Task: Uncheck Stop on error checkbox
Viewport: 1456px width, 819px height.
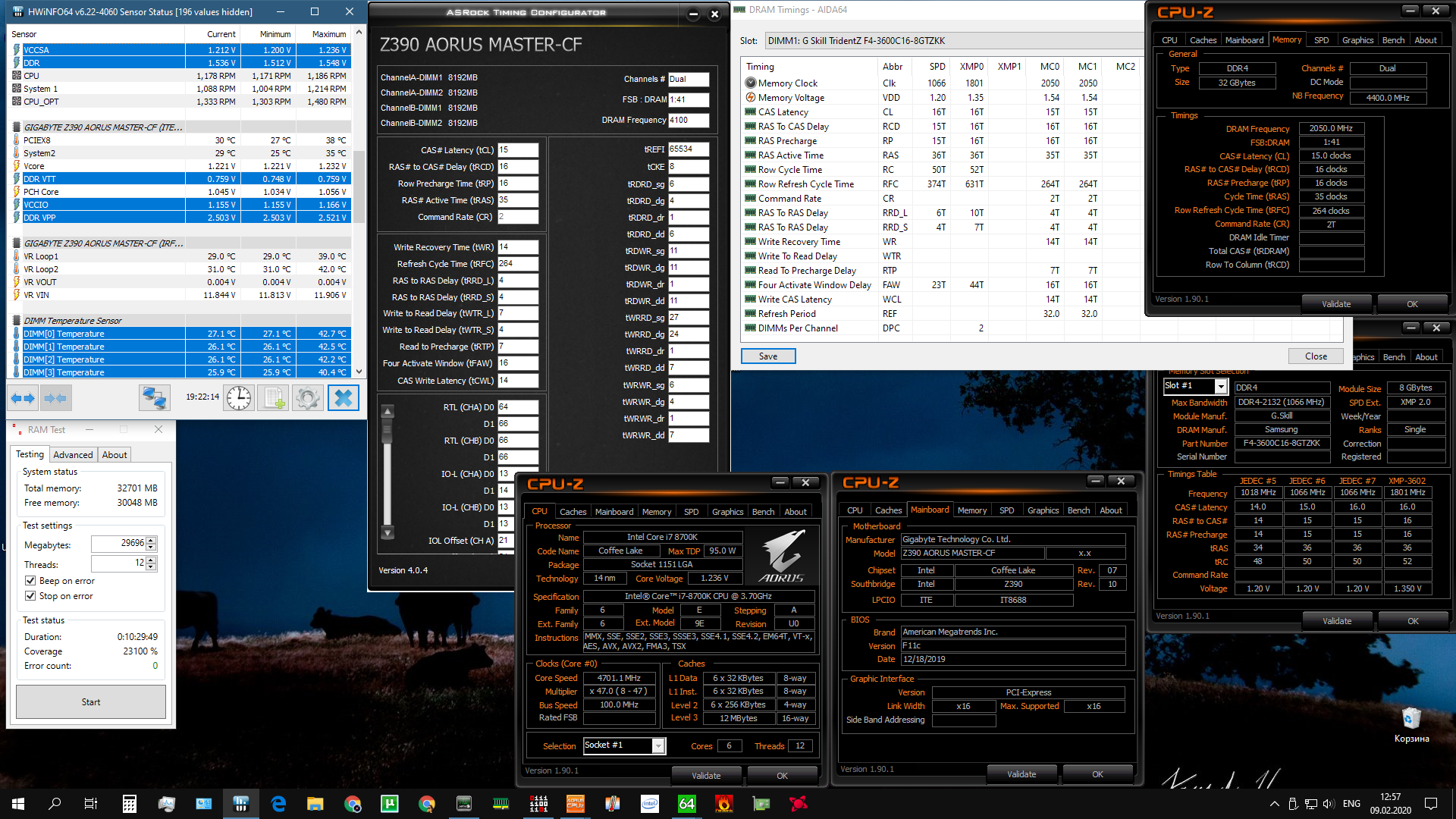Action: tap(30, 596)
